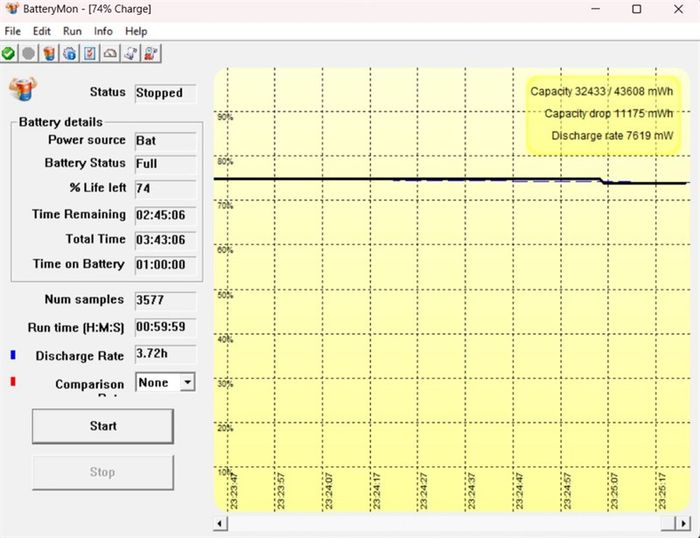The width and height of the screenshot is (700, 538).
Task: Click the 23:25:07 time axis label
Action: [614, 491]
